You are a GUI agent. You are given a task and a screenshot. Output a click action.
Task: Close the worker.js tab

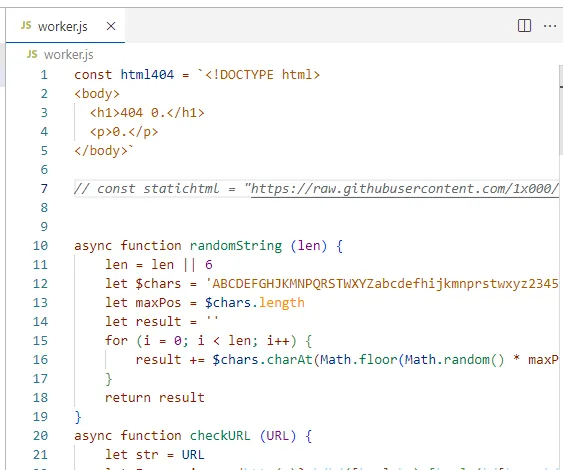111,26
